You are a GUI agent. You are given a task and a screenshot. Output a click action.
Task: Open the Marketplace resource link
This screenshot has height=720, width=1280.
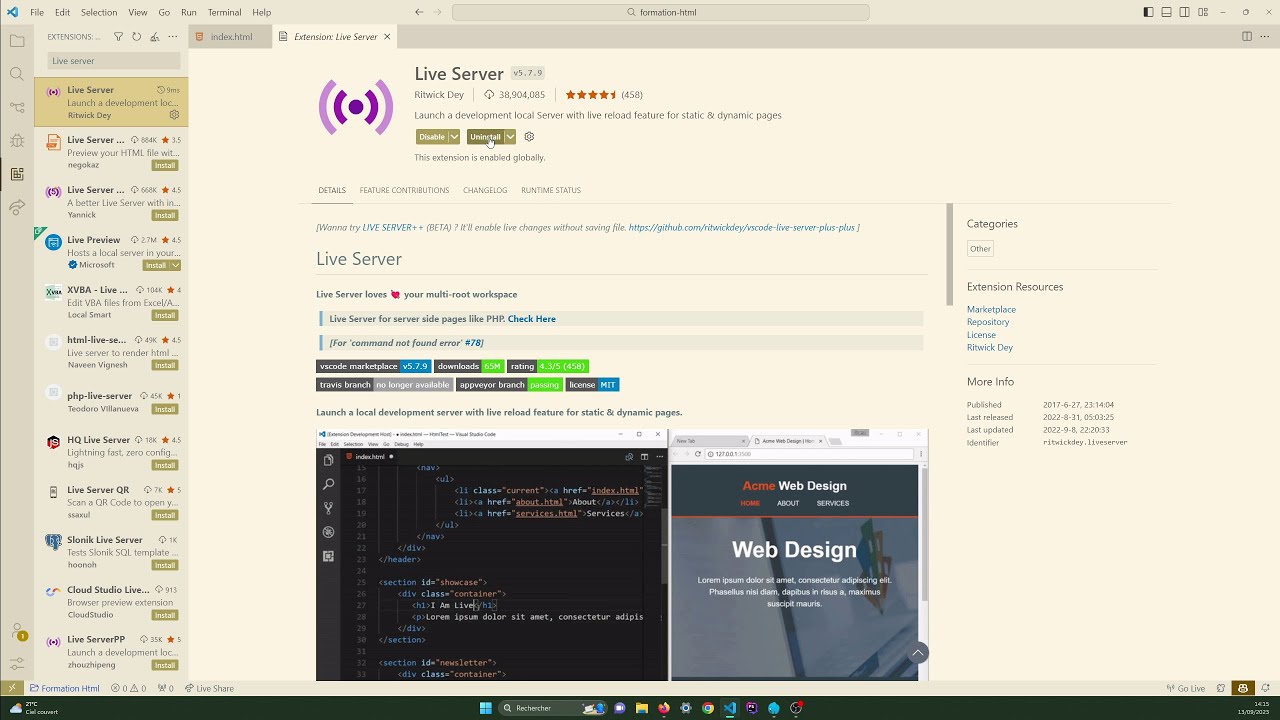[991, 309]
